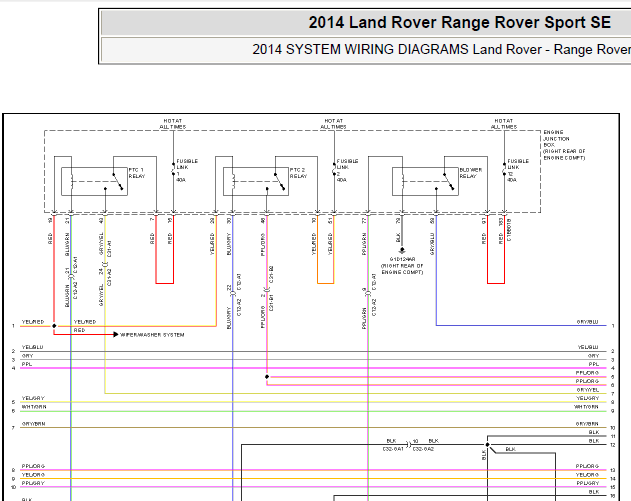Viewport: 631px width, 501px height.
Task: Select the "BLOWER RELAY" label
Action: tap(471, 173)
